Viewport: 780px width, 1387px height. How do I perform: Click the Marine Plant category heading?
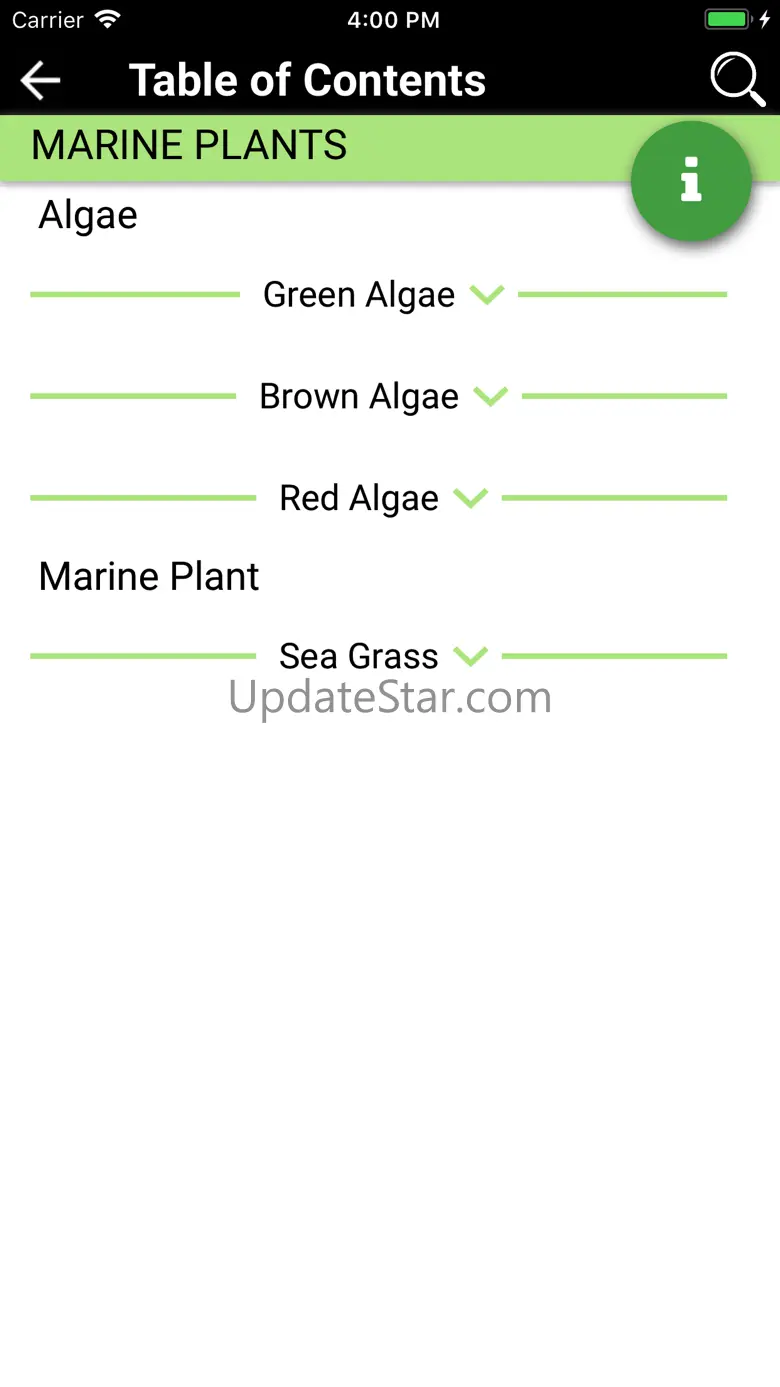(x=149, y=577)
